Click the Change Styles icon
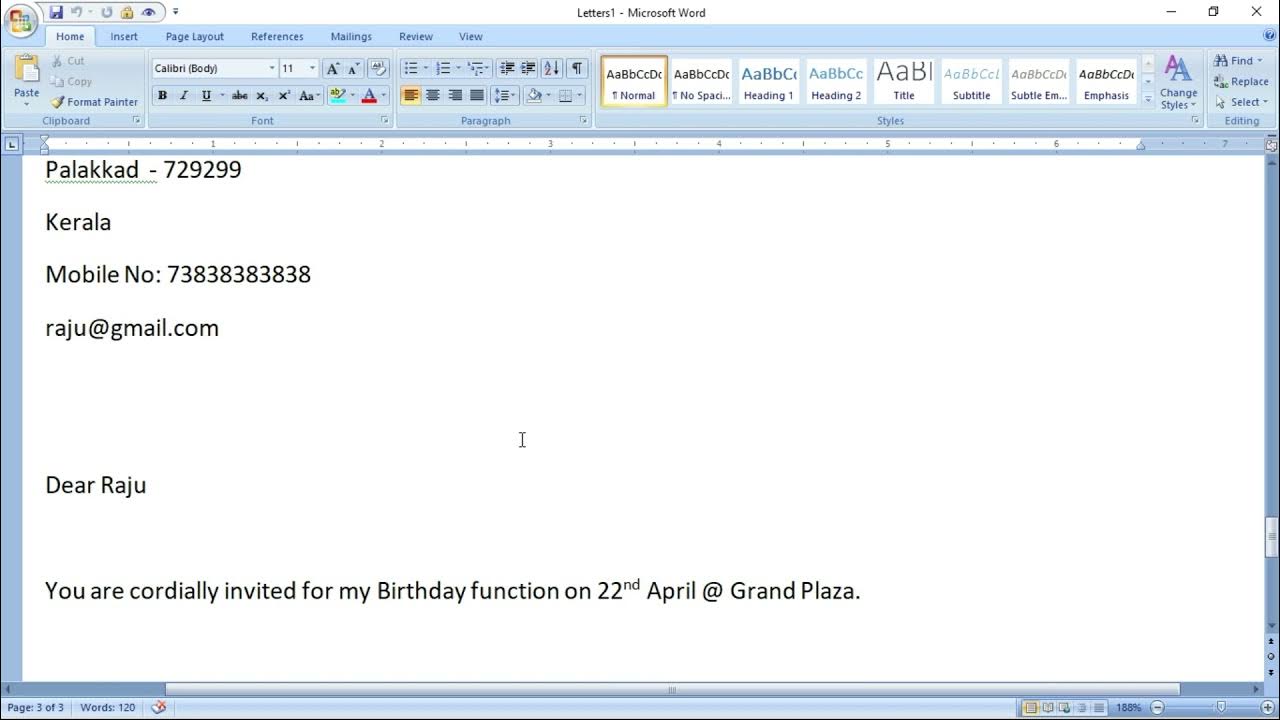 pyautogui.click(x=1179, y=82)
